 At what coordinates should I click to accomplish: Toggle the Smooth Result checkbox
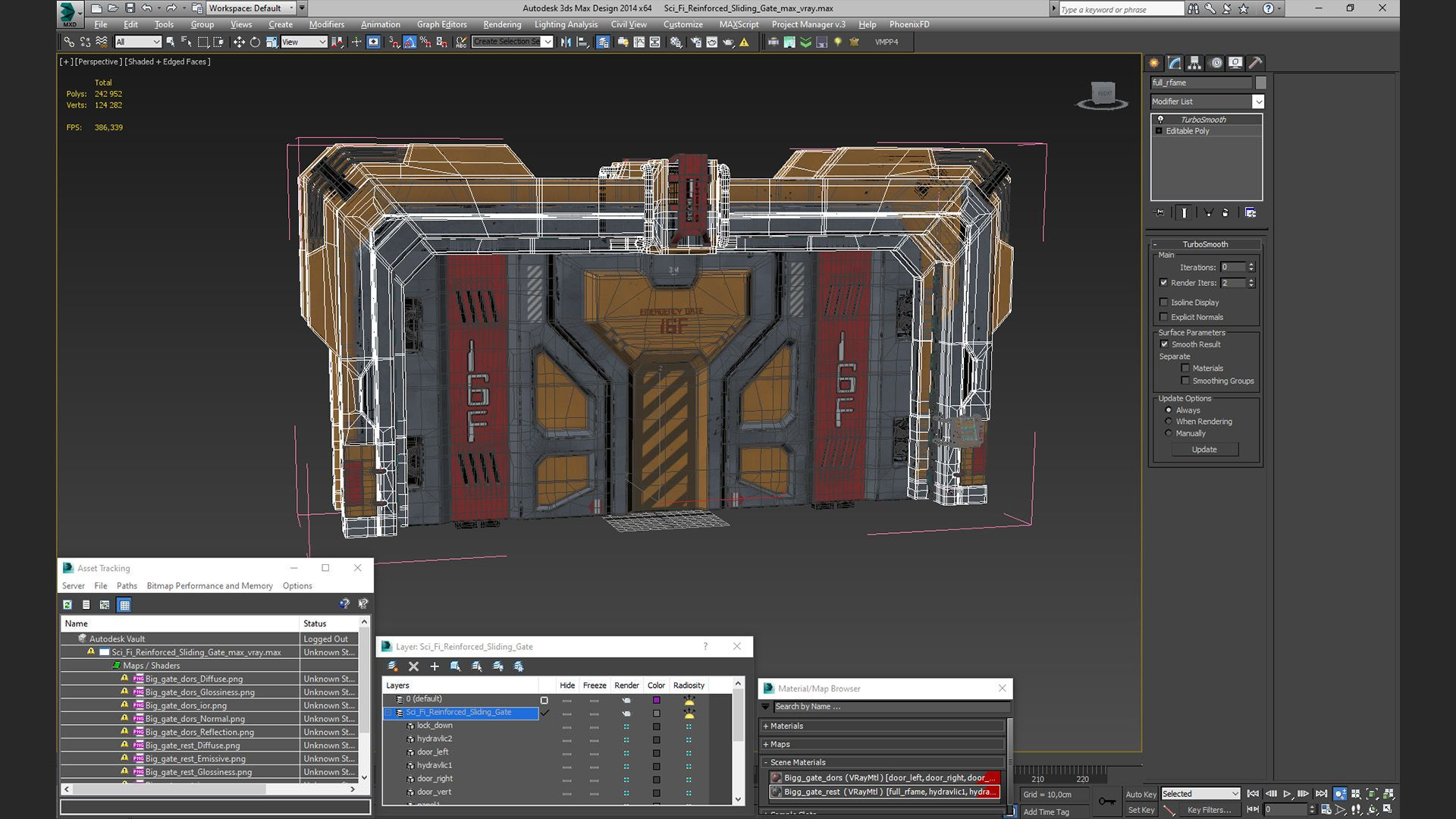point(1165,344)
